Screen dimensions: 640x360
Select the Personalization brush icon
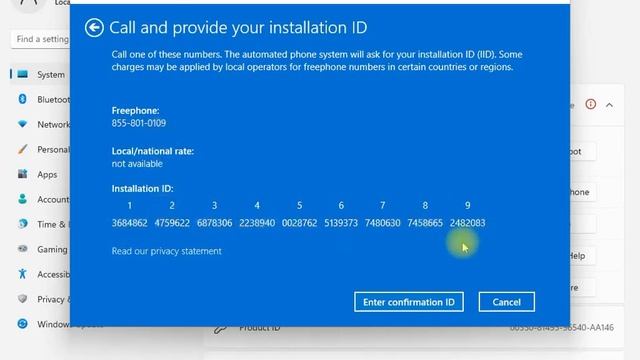point(22,149)
